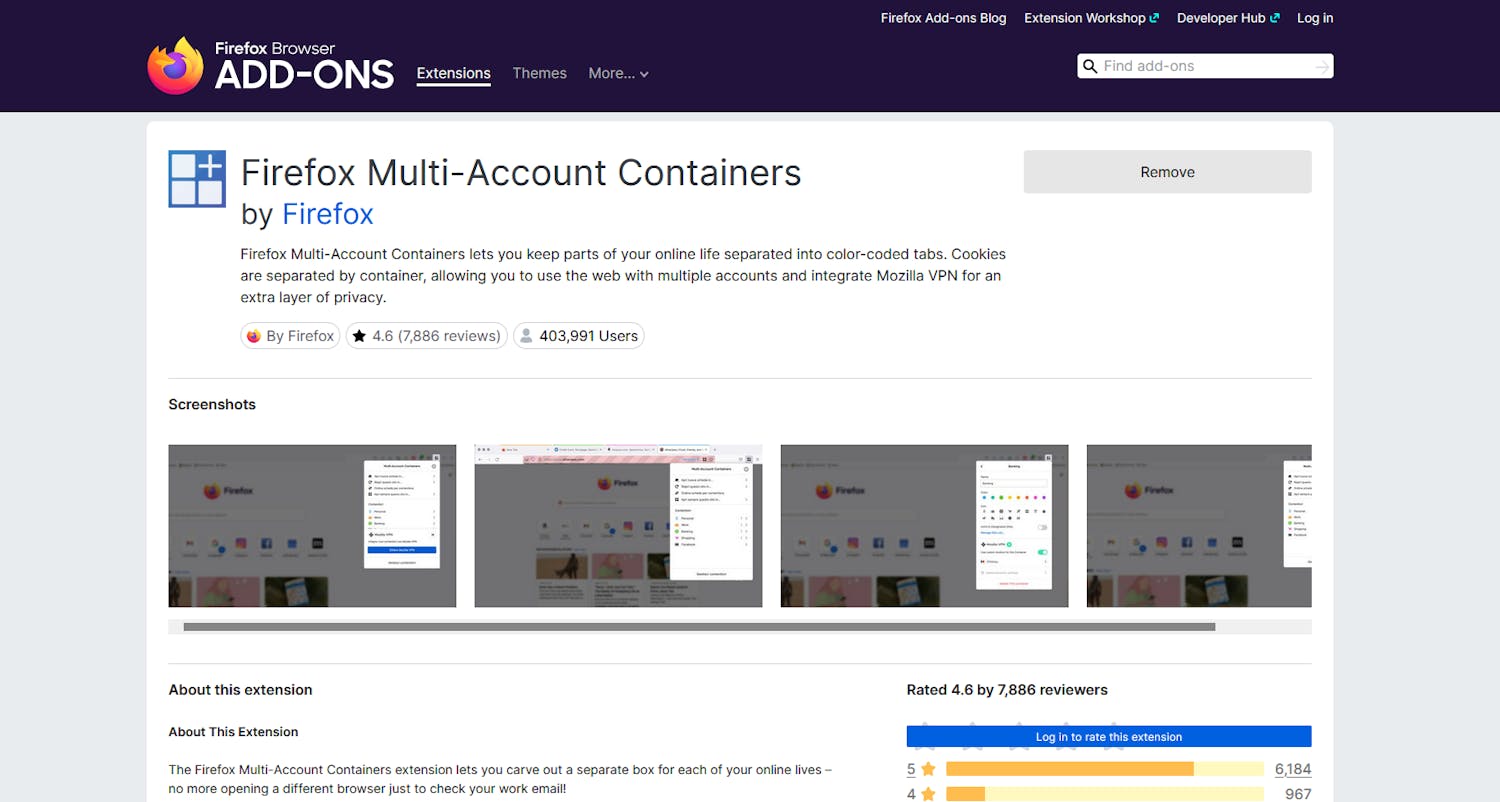Open the by Firefox author link
Screen dimensions: 1500x802
[x=328, y=214]
